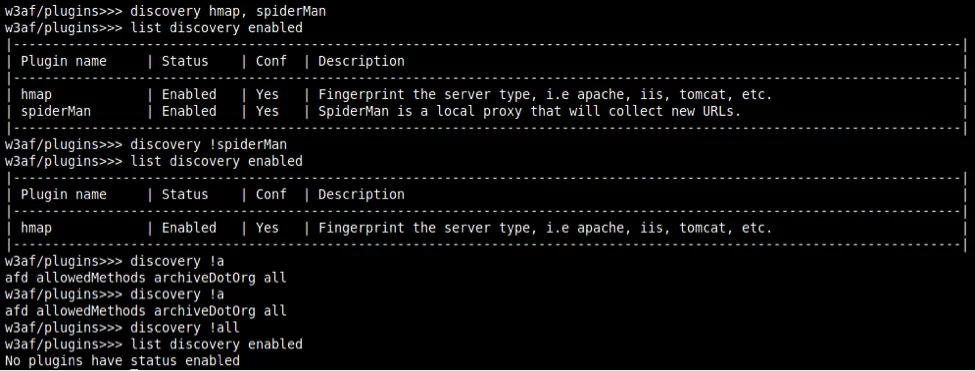Click the 'No plugins have status enabled' message

coord(122,361)
